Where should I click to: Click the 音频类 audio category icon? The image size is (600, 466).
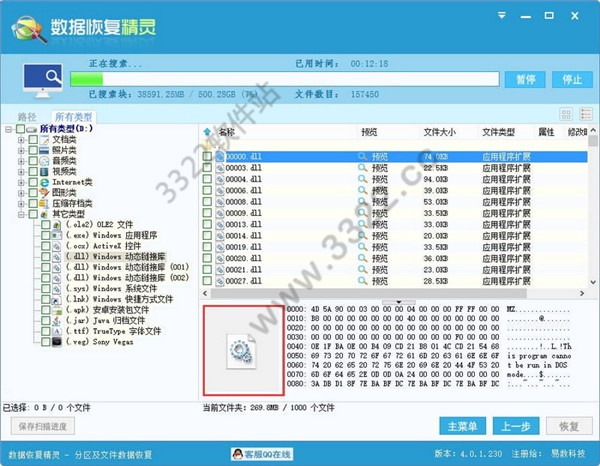[x=44, y=161]
